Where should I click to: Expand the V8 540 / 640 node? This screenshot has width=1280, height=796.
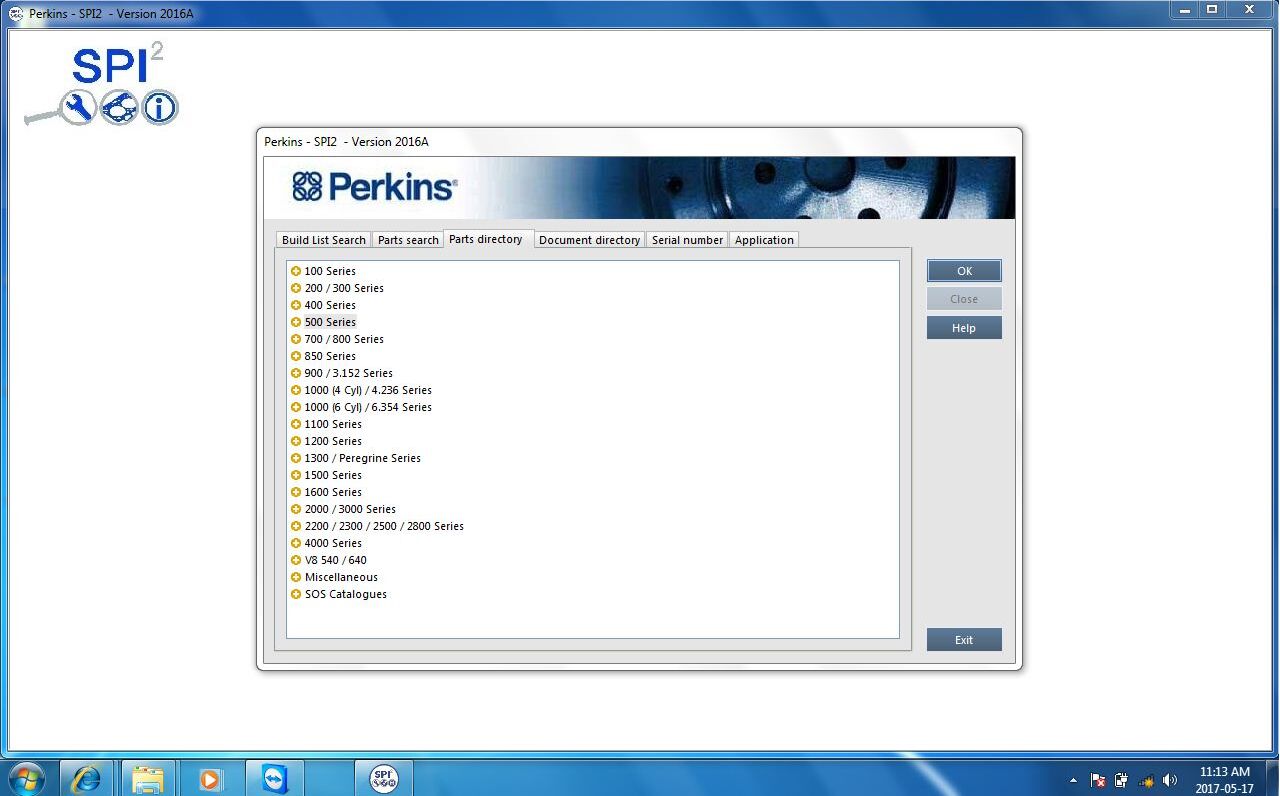(x=296, y=560)
